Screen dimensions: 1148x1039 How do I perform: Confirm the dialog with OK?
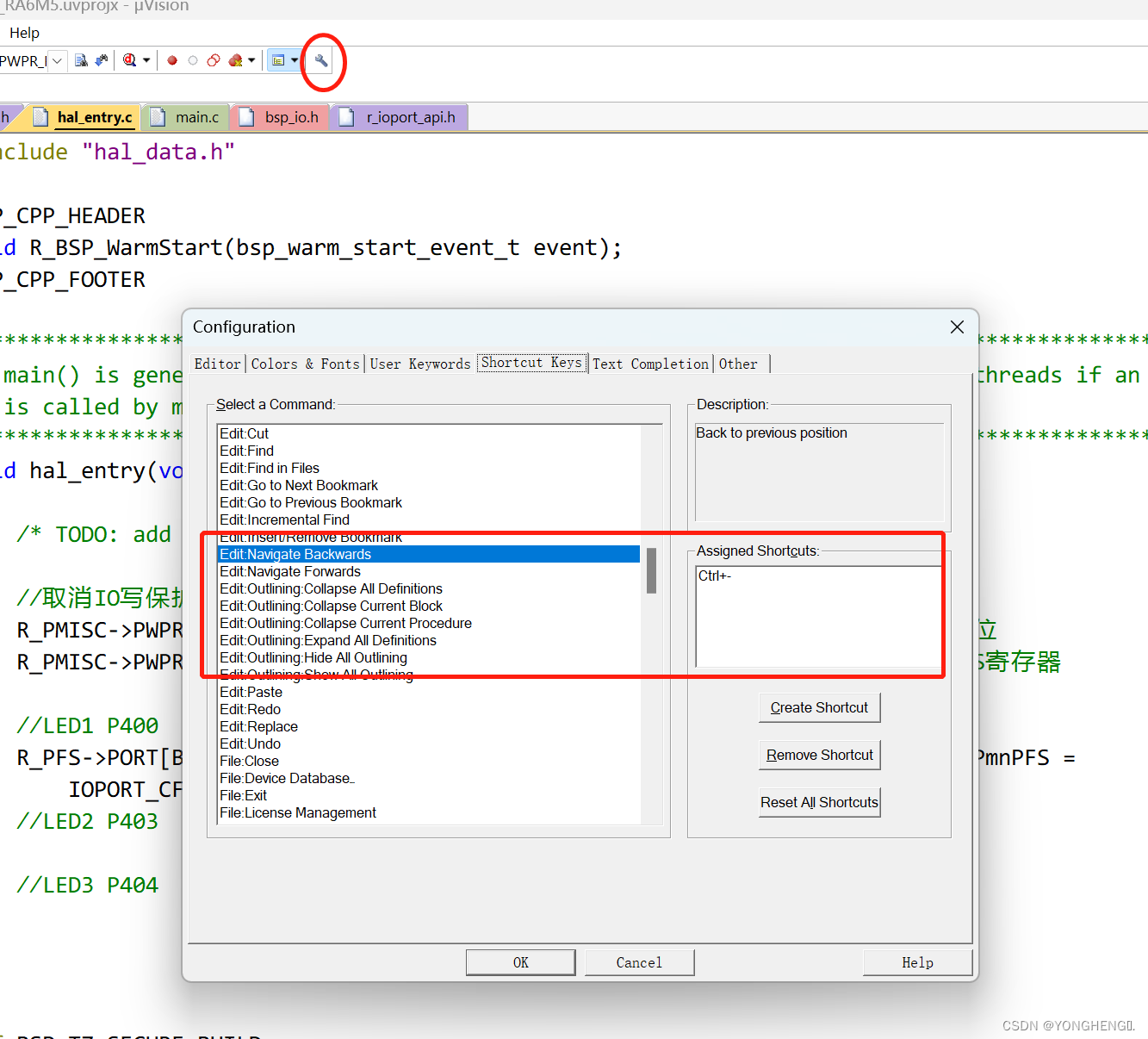(x=520, y=962)
